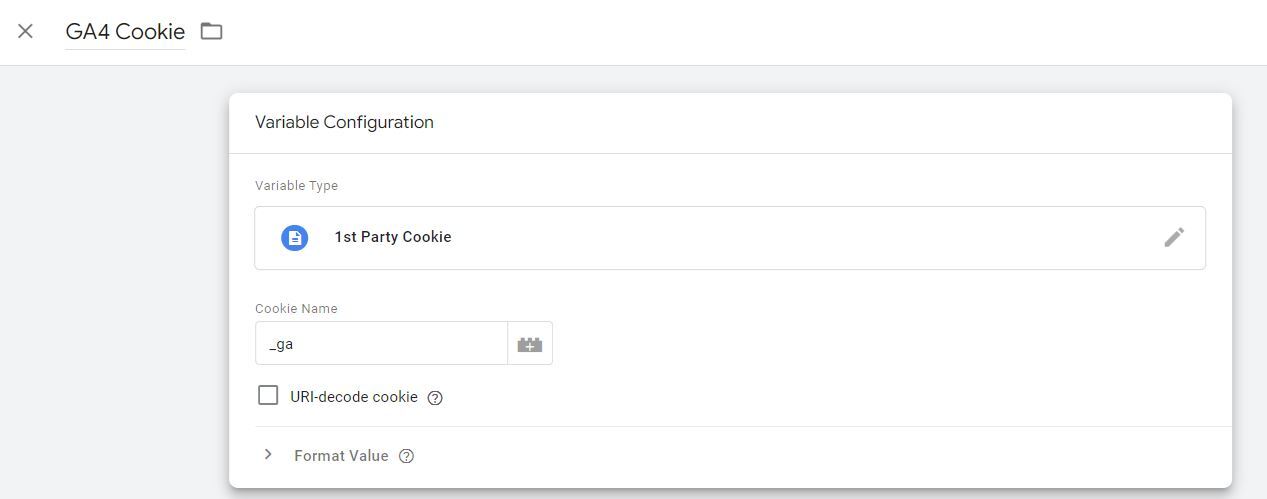Click the blue 1st Party Cookie type icon
The image size is (1267, 499).
[x=294, y=238]
